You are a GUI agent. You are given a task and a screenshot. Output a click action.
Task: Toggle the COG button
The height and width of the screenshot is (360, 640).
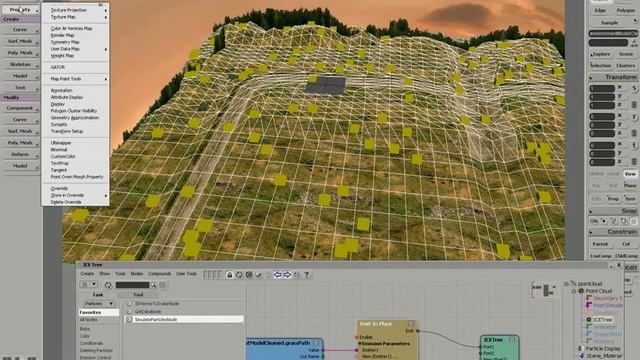coord(596,199)
